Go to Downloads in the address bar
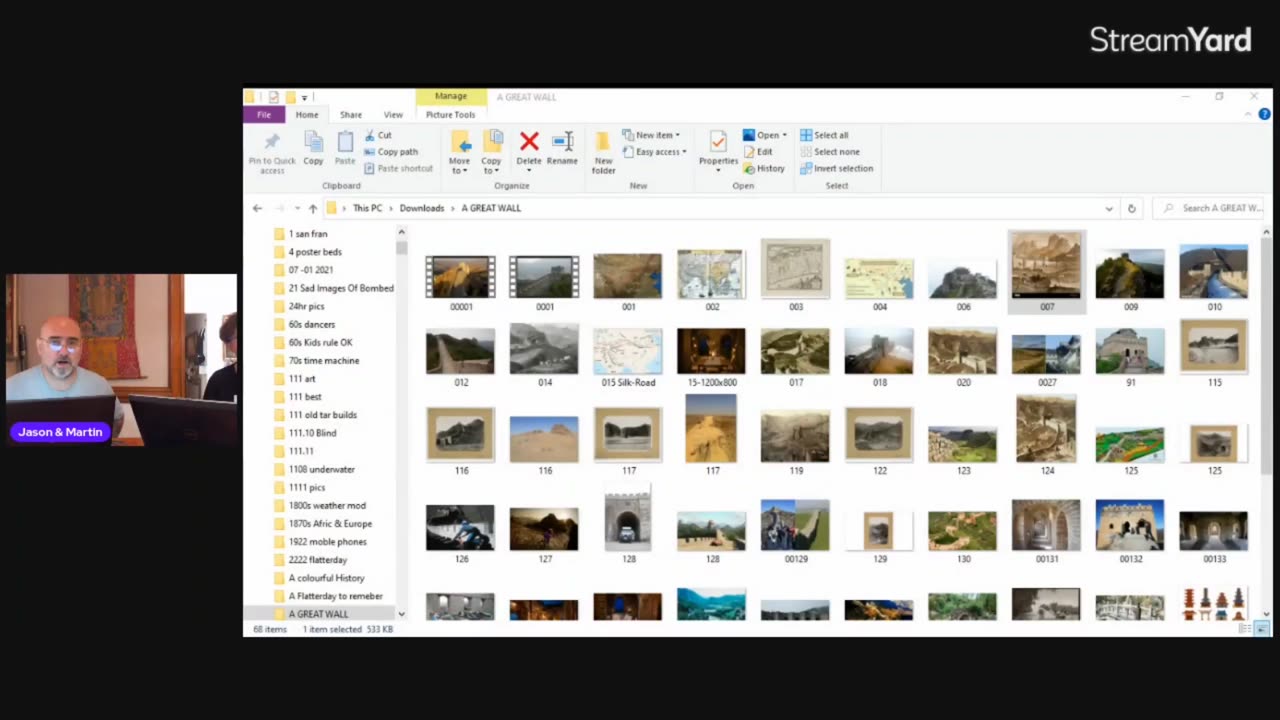The height and width of the screenshot is (720, 1280). click(x=422, y=208)
